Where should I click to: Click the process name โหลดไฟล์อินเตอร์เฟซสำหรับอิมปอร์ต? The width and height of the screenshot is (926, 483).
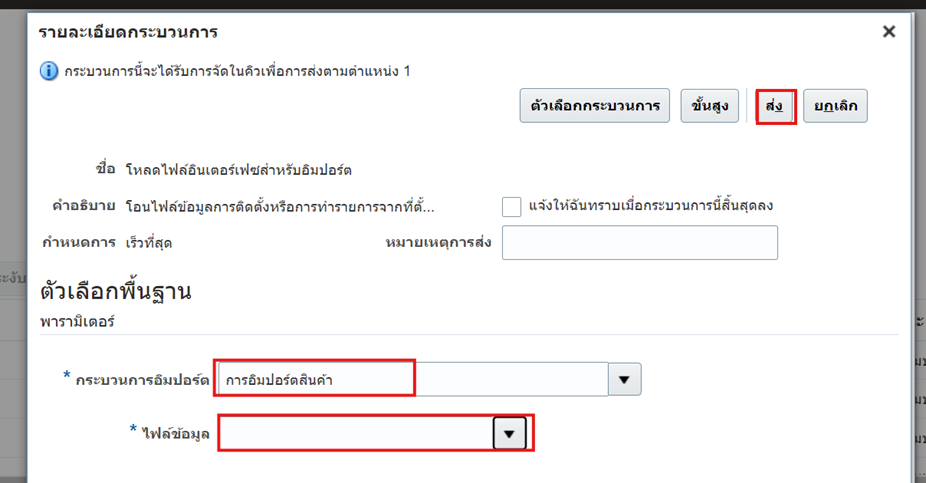[x=238, y=170]
